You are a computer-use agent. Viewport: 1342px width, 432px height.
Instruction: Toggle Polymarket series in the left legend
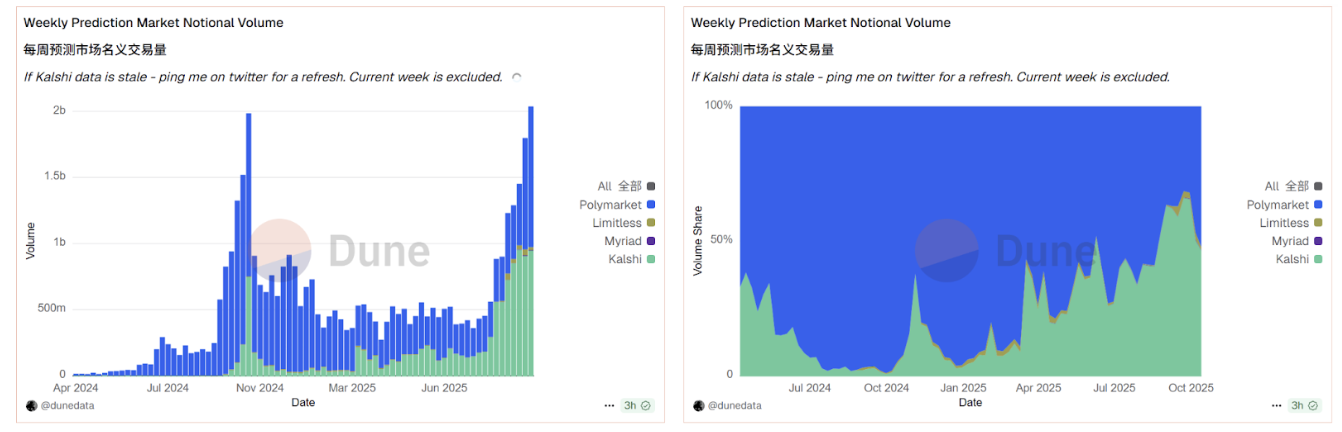(610, 205)
